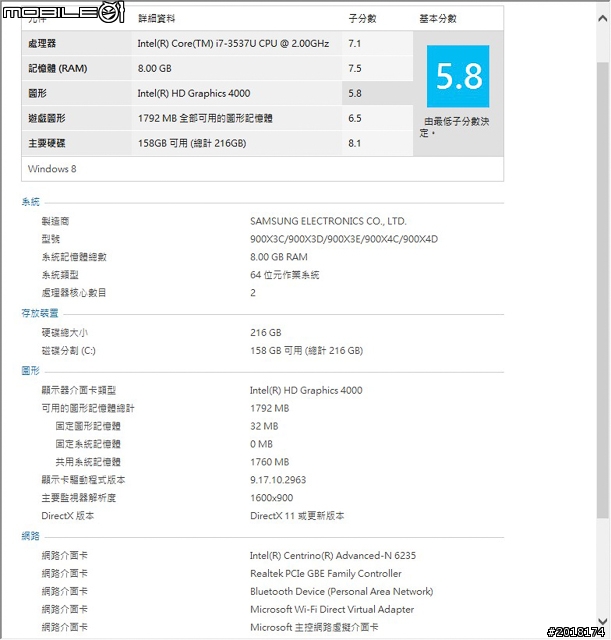
Task: Click the 顯示卡驅動程式版本 label
Action: (x=83, y=480)
